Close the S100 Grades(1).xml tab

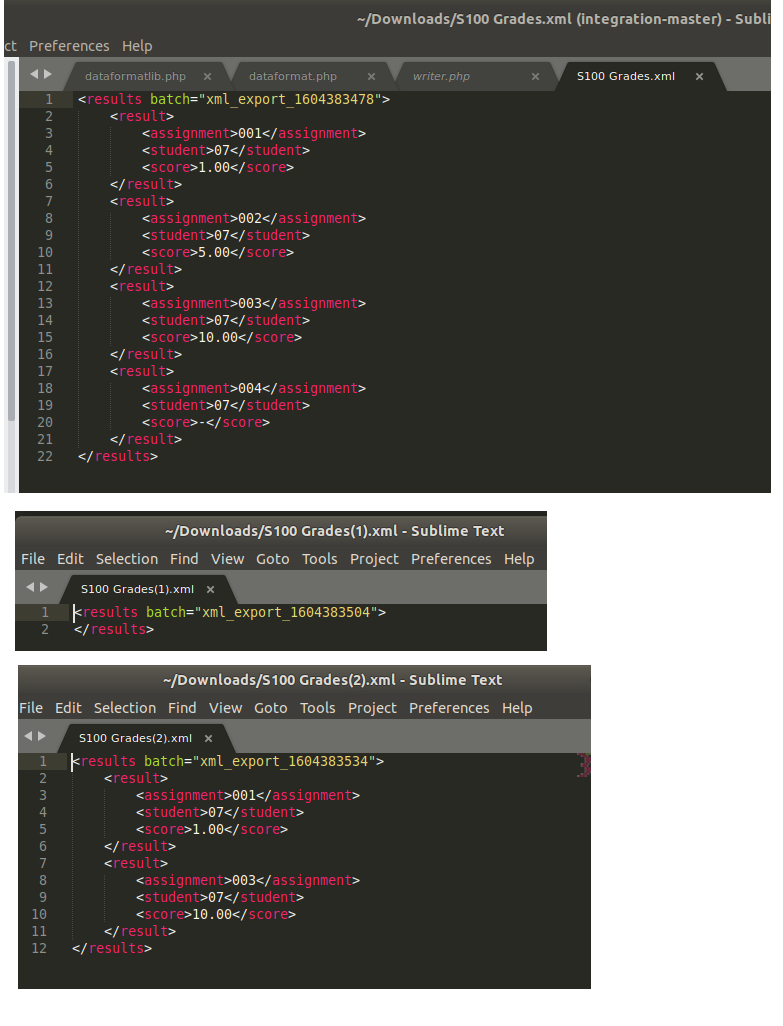pyautogui.click(x=211, y=590)
